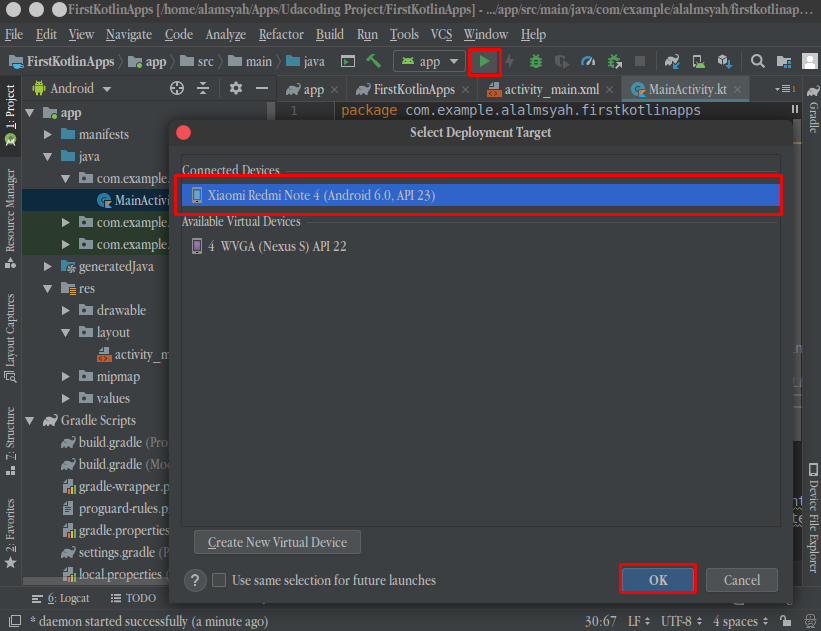Close the MainActivity.kt tab
The image size is (821, 631).
tap(737, 90)
